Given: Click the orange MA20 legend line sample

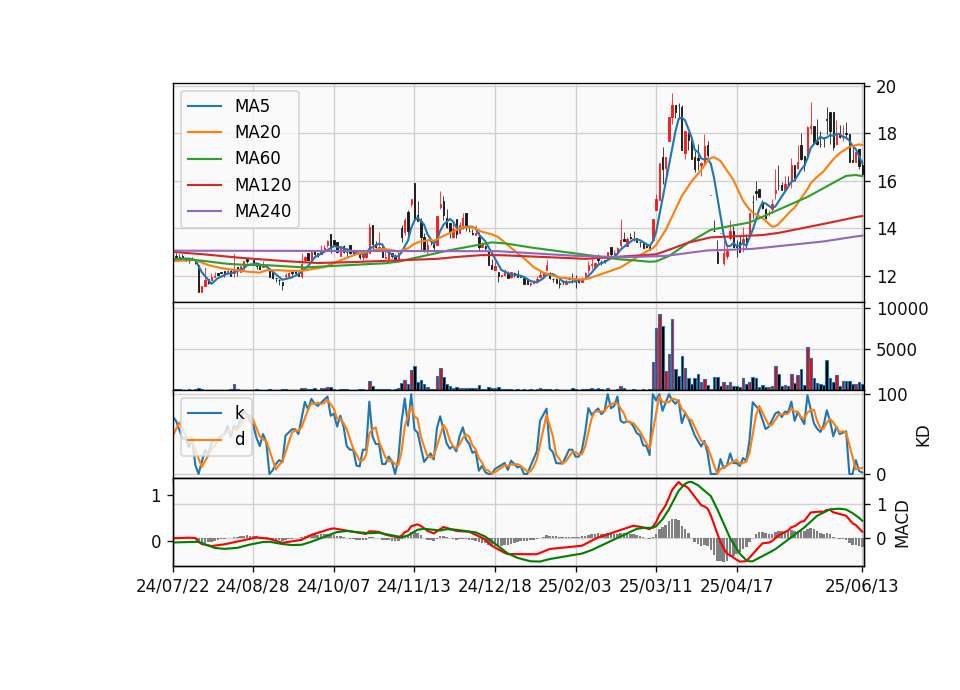Looking at the screenshot, I should pos(204,132).
